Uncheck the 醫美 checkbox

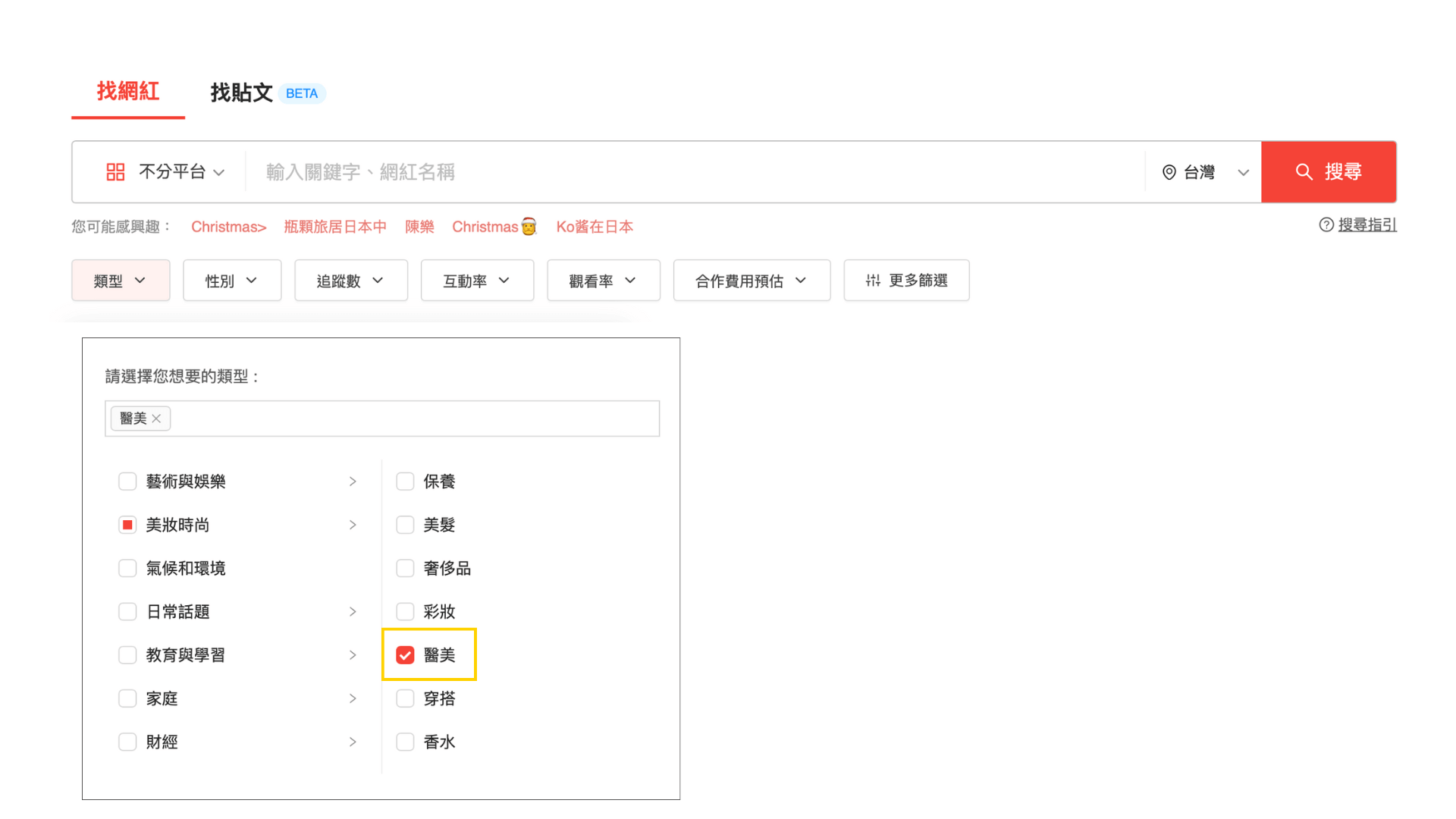405,655
